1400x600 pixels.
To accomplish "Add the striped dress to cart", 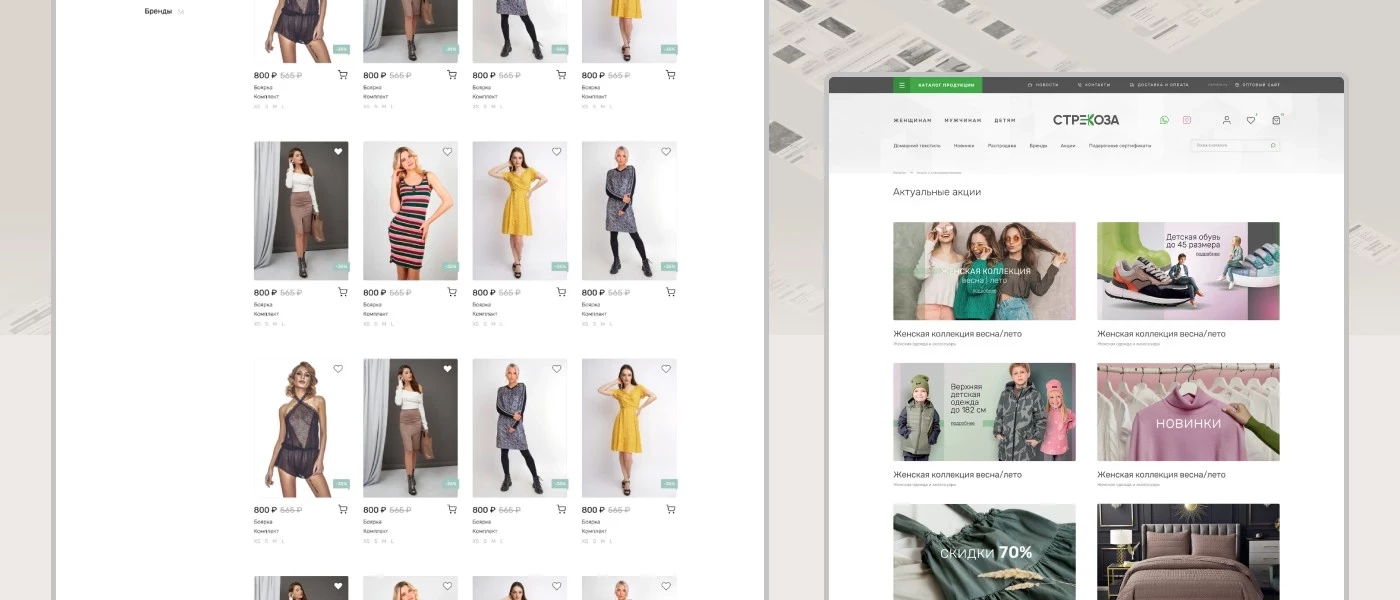I will pos(451,292).
